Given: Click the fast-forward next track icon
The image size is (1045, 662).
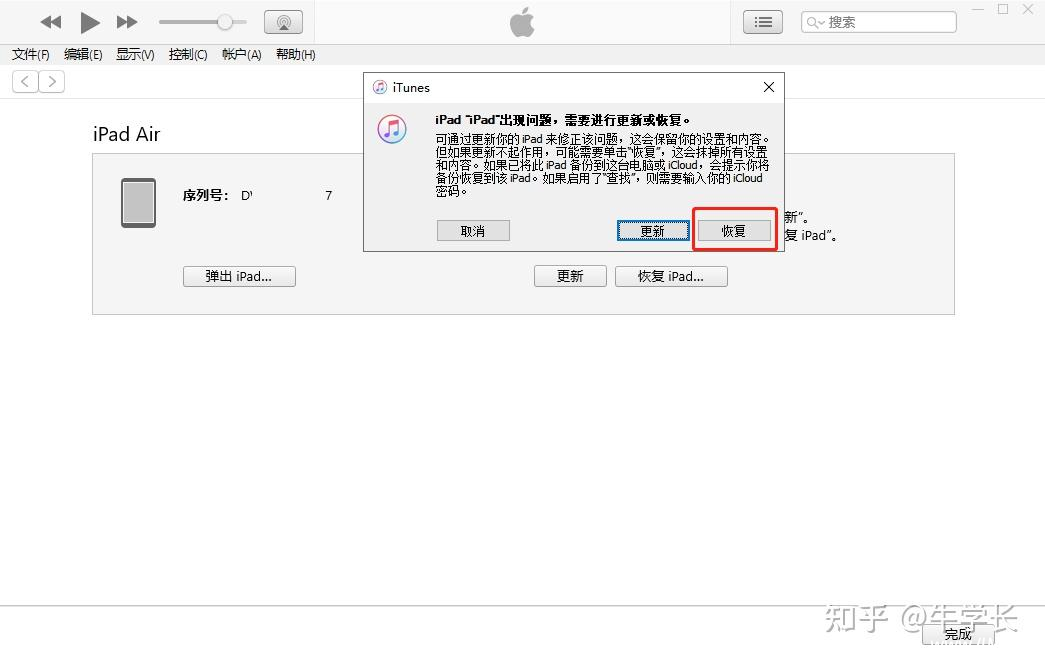Looking at the screenshot, I should pos(127,22).
